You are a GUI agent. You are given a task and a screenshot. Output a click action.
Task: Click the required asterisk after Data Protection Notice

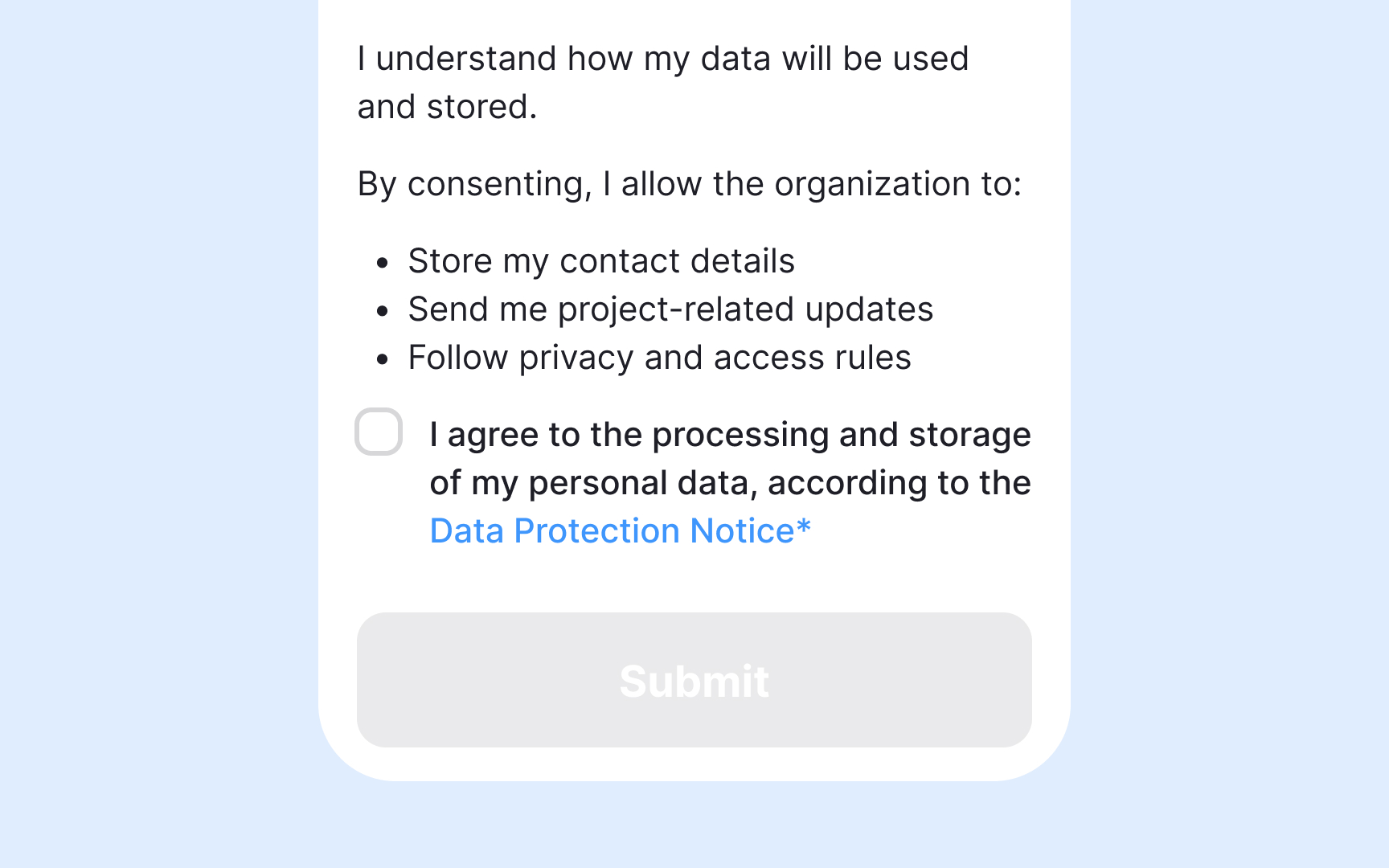coord(803,528)
